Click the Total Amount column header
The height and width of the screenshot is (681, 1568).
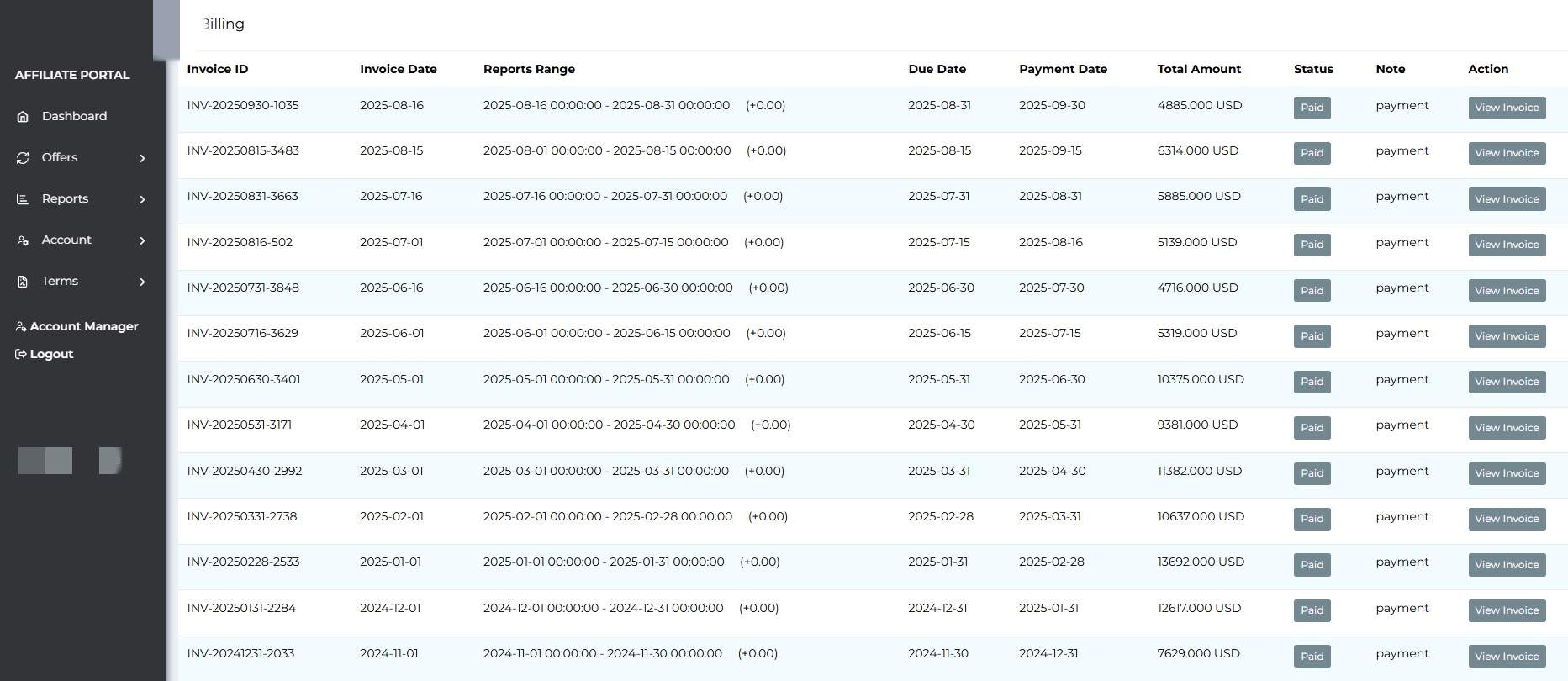[x=1198, y=69]
